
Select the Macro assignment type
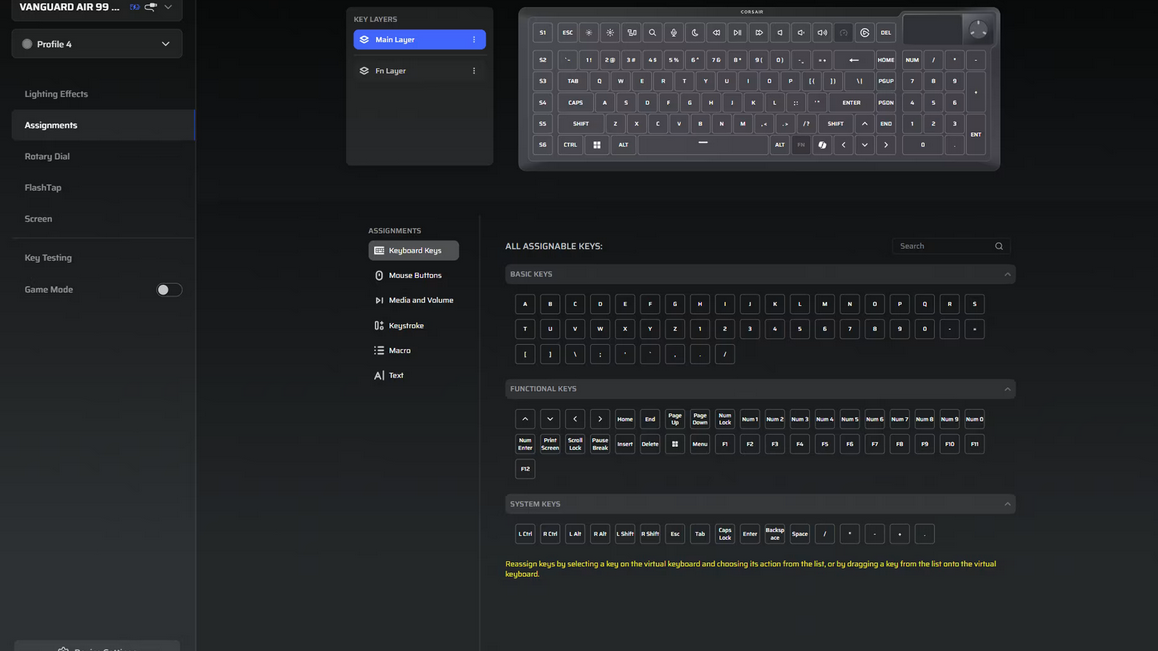click(400, 351)
